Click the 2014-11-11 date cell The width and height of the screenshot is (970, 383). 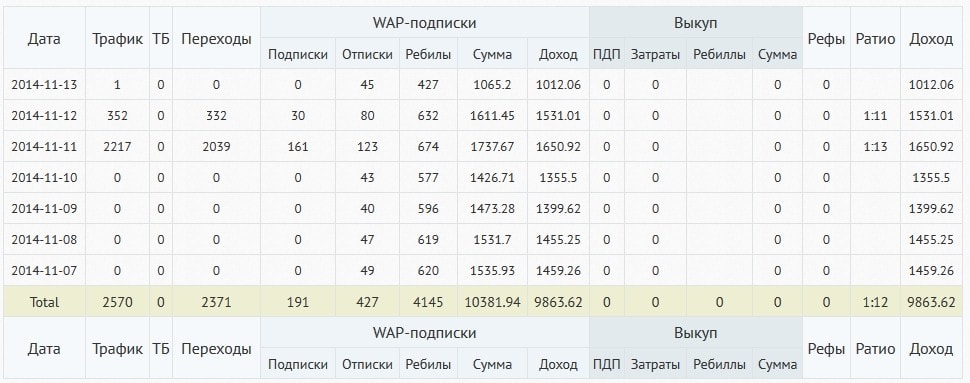click(x=44, y=147)
